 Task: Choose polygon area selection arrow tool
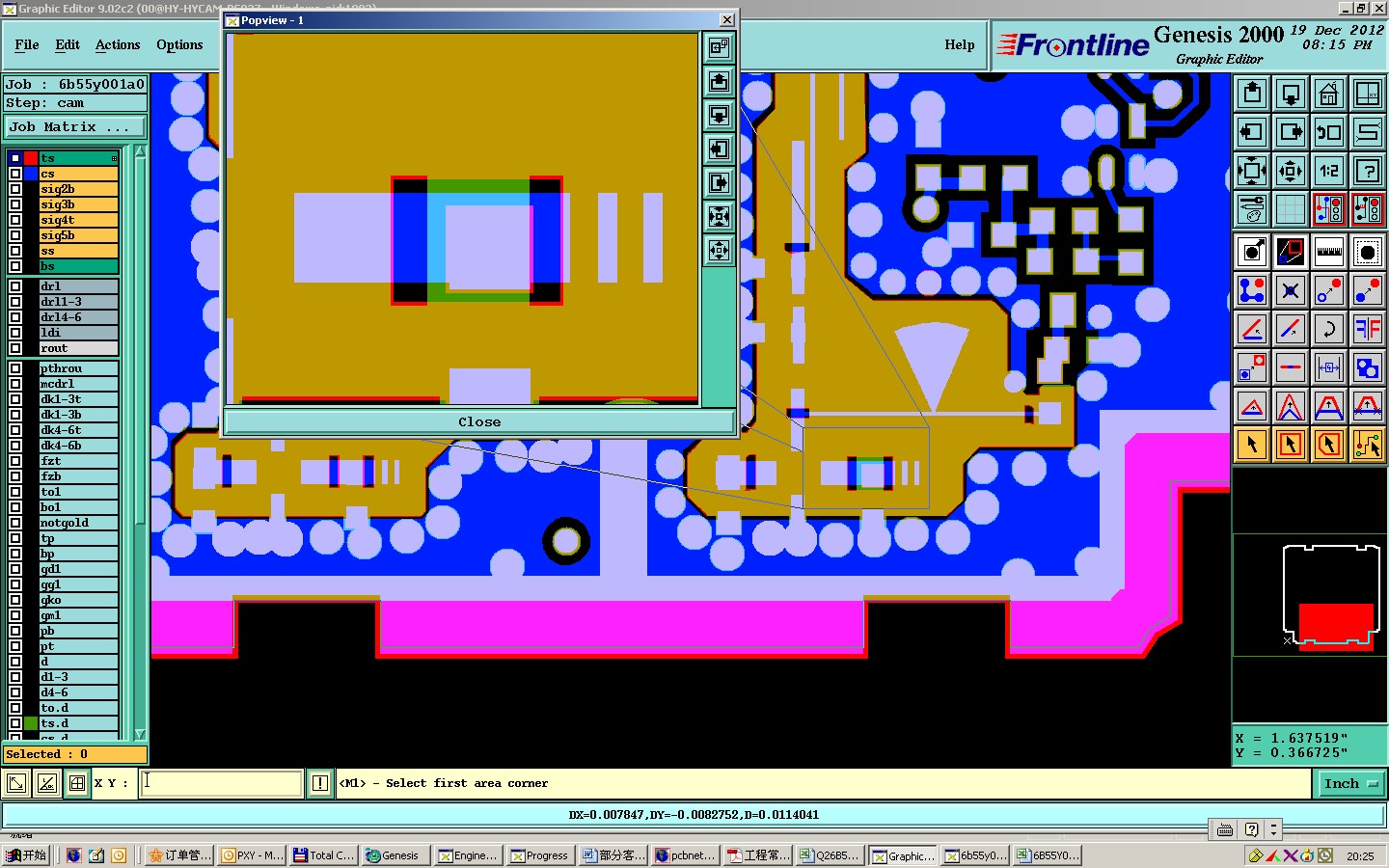pyautogui.click(x=1329, y=445)
